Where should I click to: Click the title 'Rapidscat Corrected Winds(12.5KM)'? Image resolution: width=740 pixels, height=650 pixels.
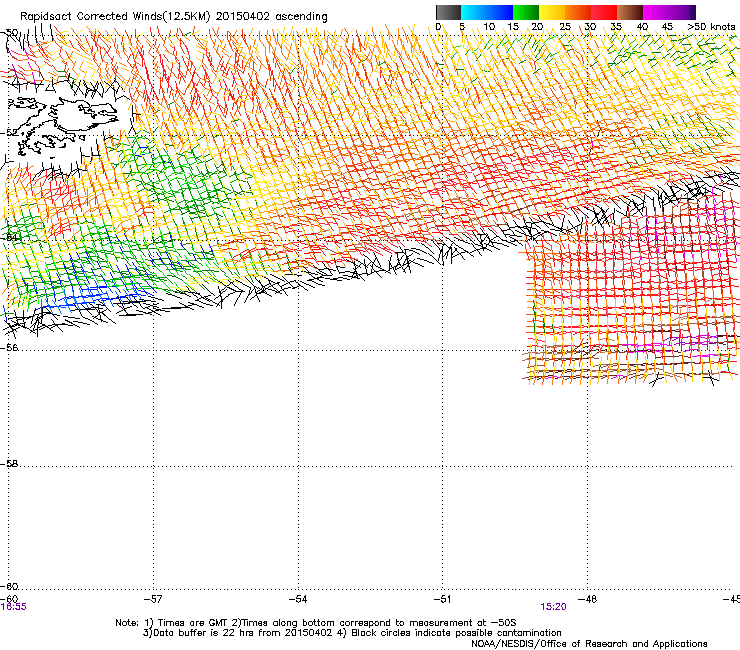click(x=115, y=17)
